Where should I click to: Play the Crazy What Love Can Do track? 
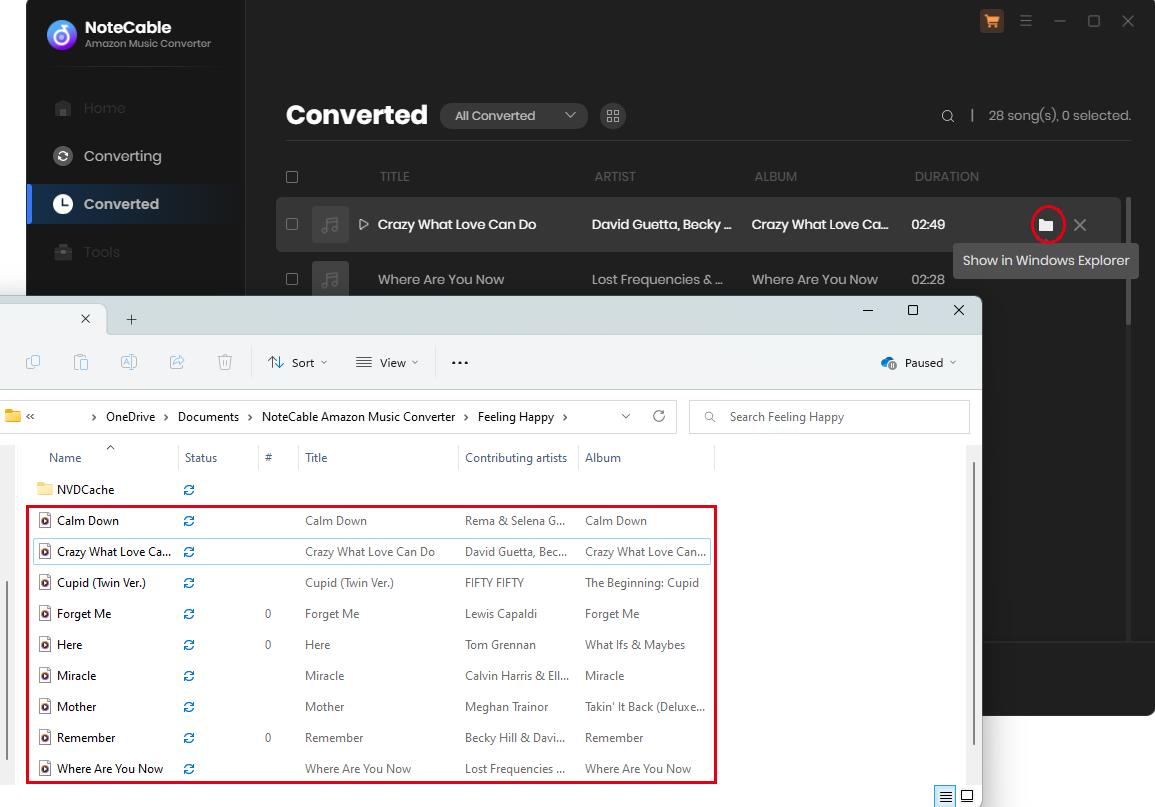tap(363, 224)
